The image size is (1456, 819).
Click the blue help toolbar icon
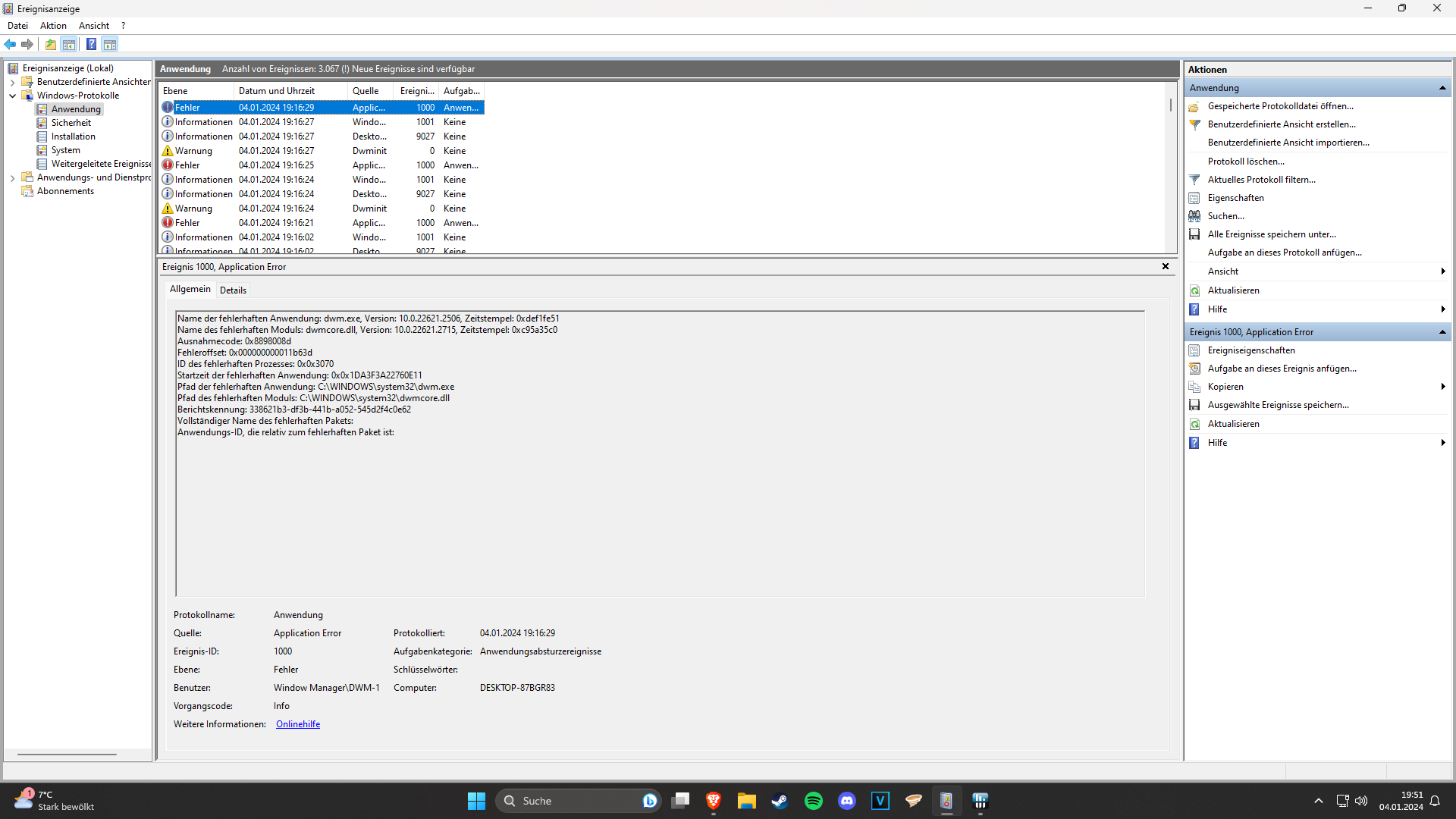pos(91,45)
